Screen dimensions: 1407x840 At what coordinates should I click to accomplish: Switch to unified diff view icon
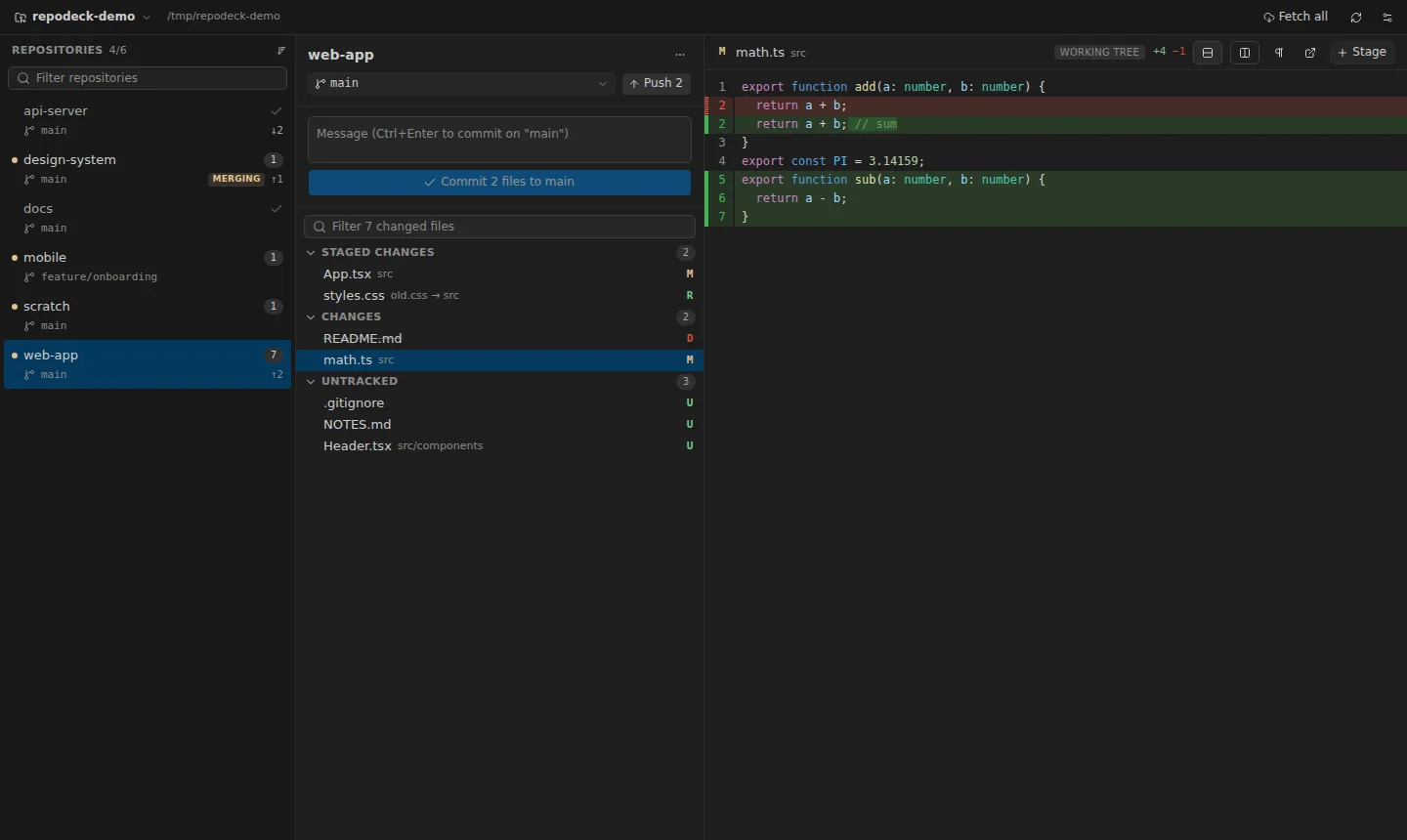1208,53
